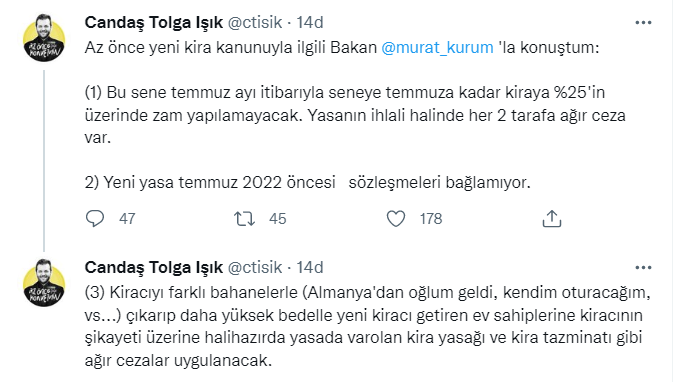Open three-dot menu on first tweet
This screenshot has height=382, width=691.
tap(643, 22)
